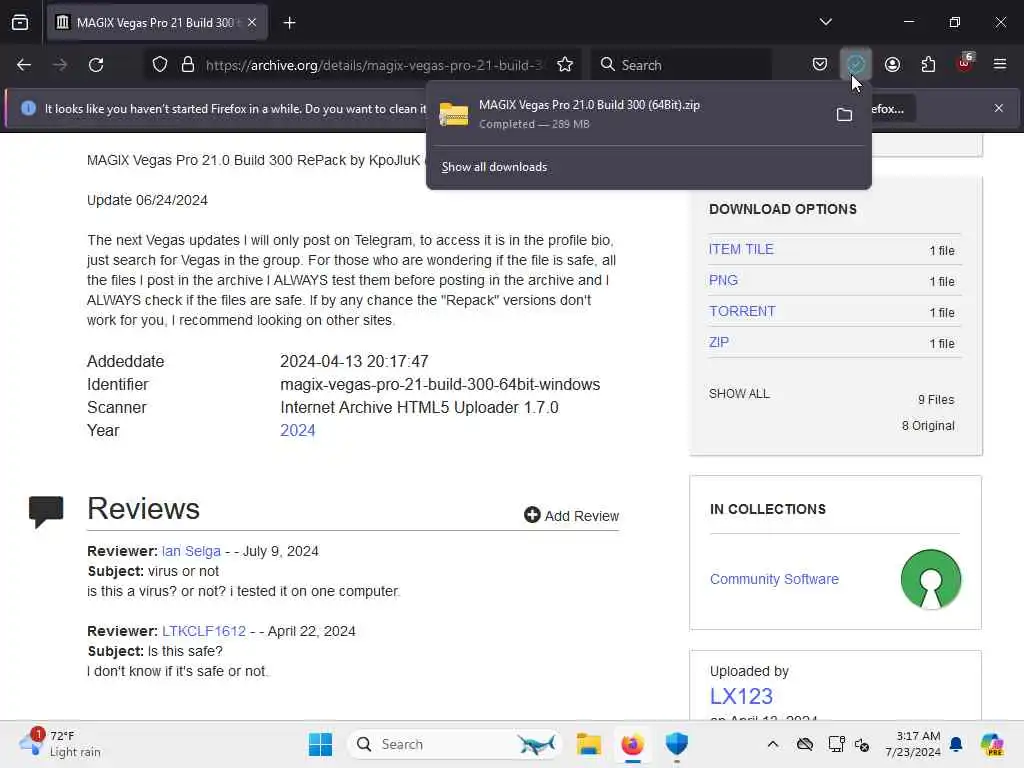Viewport: 1024px width, 768px height.
Task: Toggle the downloads panel button
Action: (856, 64)
